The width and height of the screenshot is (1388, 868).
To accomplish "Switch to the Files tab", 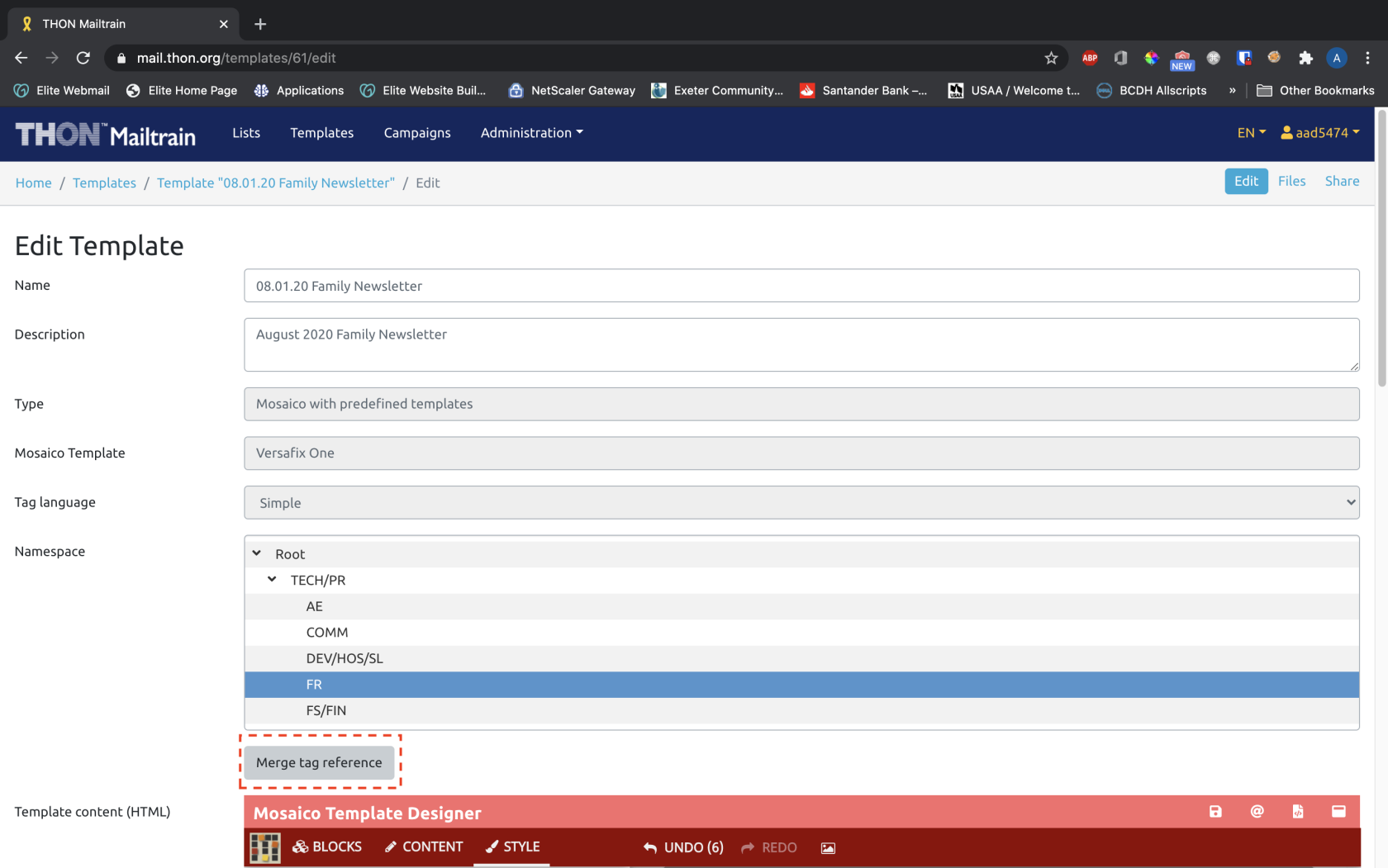I will click(1291, 182).
